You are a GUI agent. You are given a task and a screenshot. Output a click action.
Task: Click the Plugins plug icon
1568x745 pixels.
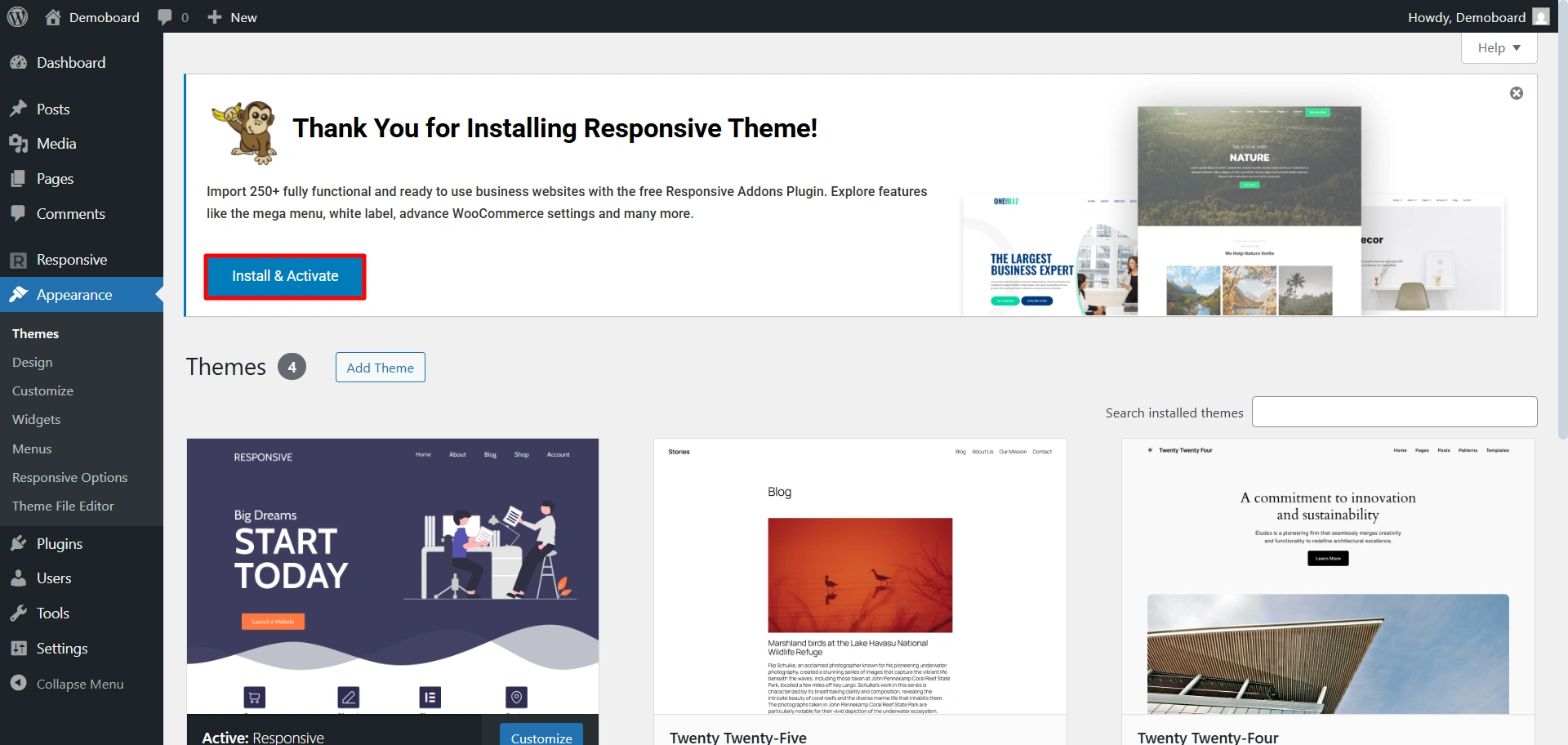click(x=18, y=544)
